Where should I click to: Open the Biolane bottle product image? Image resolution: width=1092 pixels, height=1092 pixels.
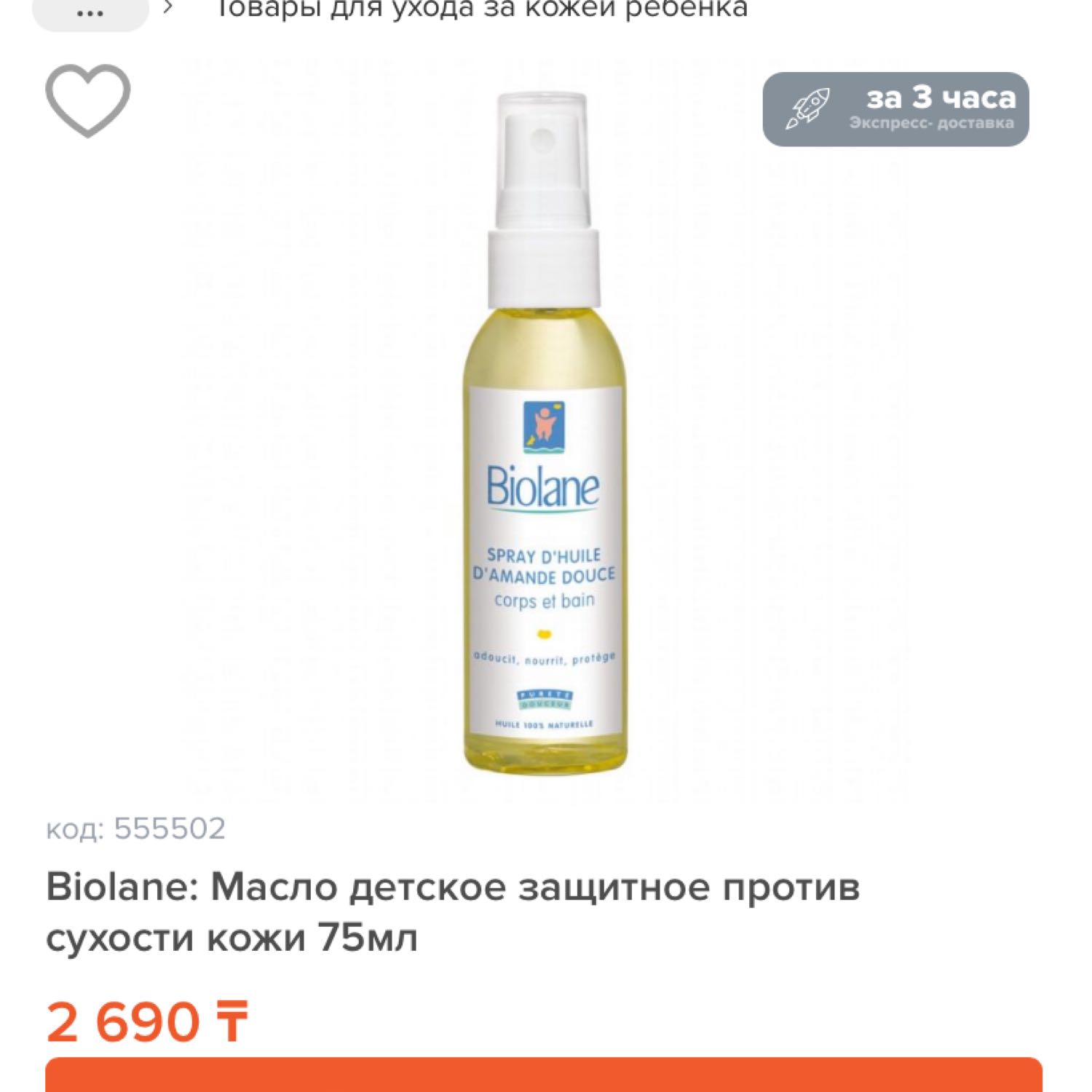pos(545,433)
